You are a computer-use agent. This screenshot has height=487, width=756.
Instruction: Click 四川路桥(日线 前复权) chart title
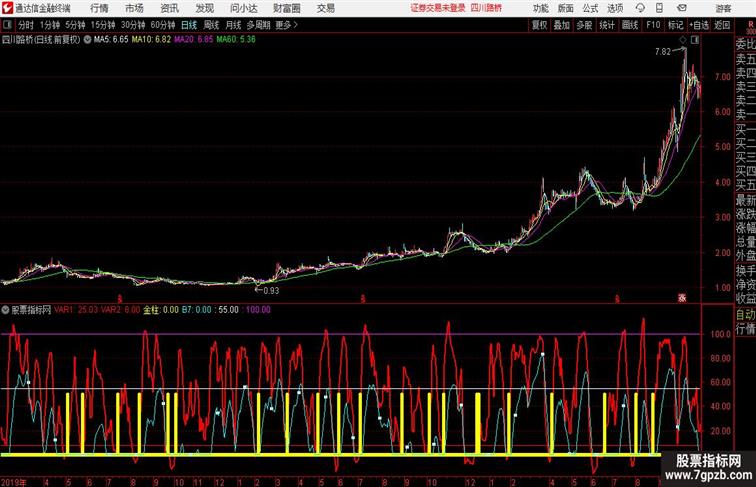(41, 40)
